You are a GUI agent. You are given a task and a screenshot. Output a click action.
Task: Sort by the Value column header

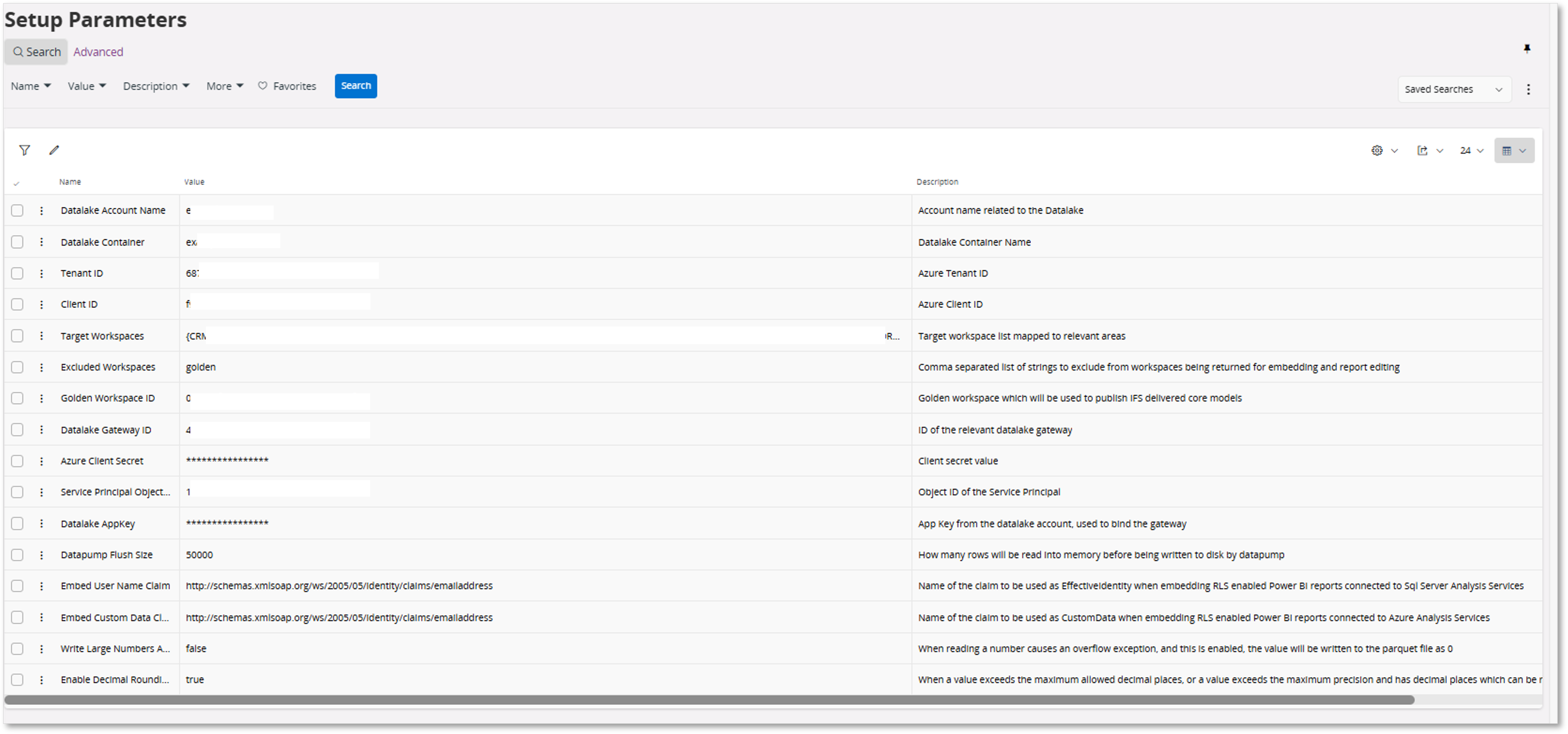(x=194, y=182)
